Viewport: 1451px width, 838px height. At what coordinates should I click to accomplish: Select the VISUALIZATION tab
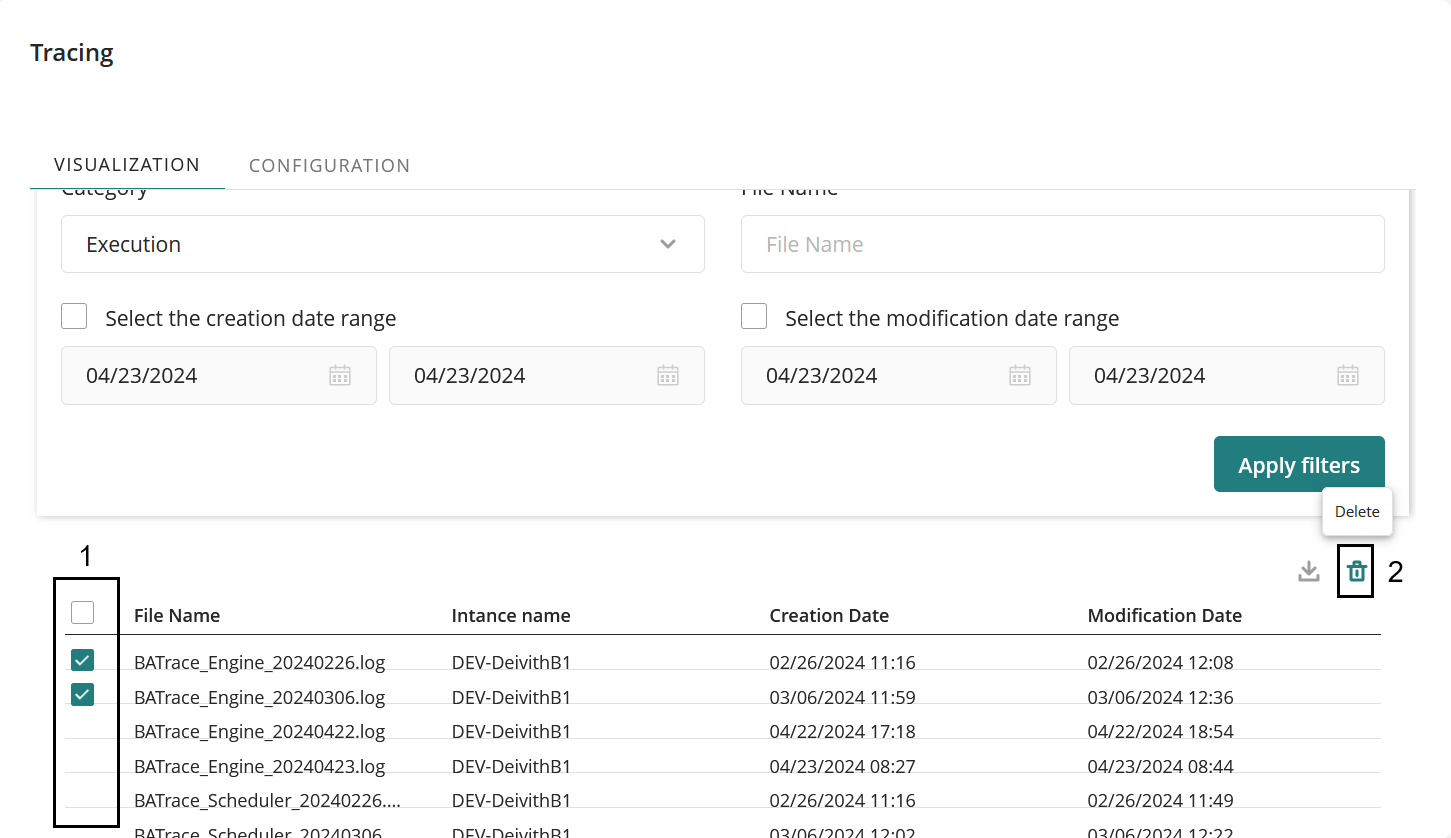[127, 165]
